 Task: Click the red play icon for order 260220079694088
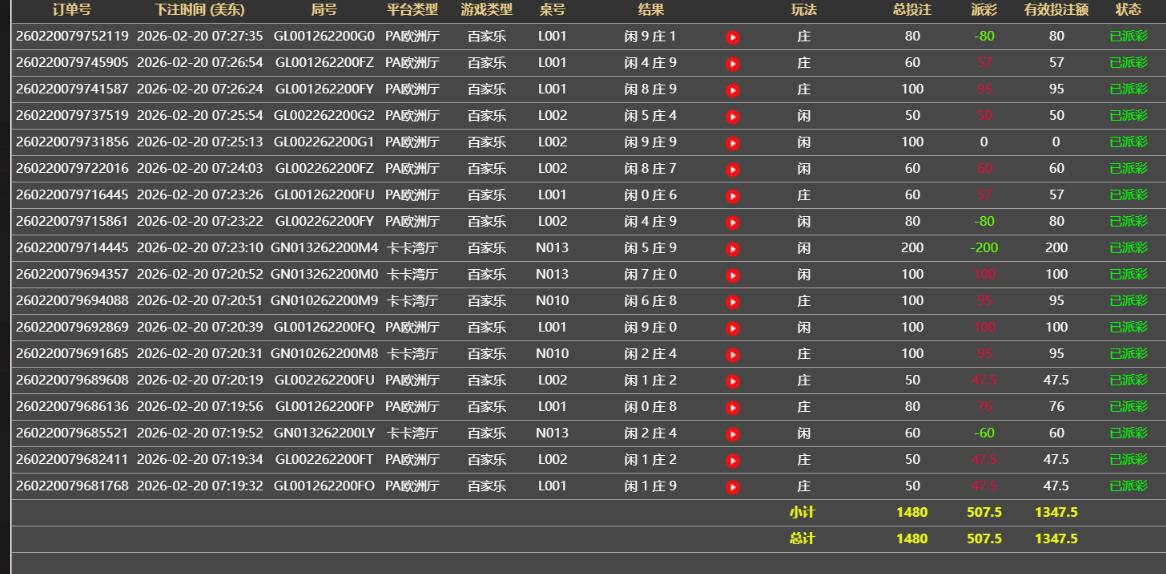(x=732, y=301)
